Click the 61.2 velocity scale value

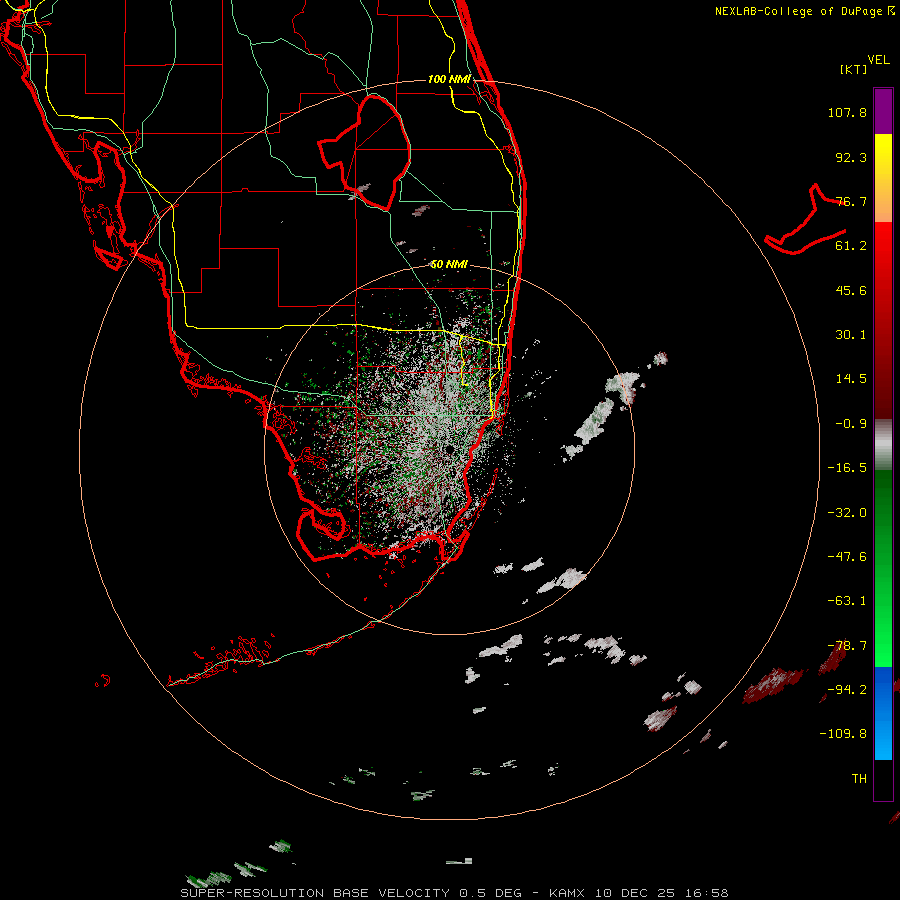point(851,246)
